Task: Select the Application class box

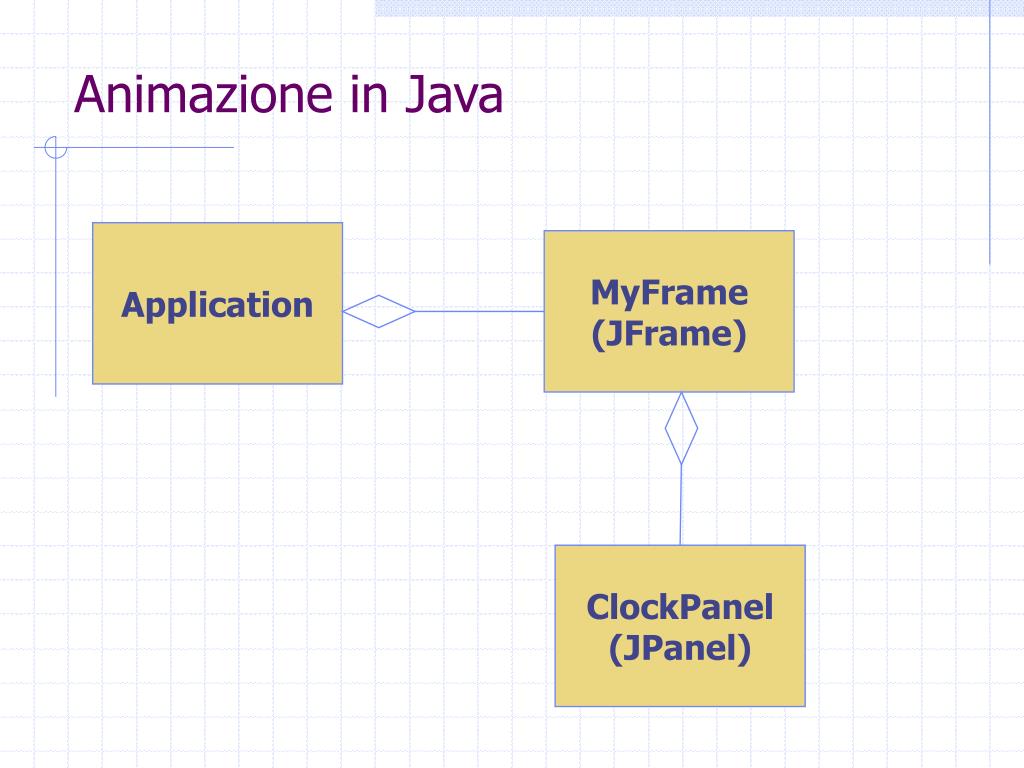Action: click(x=217, y=303)
